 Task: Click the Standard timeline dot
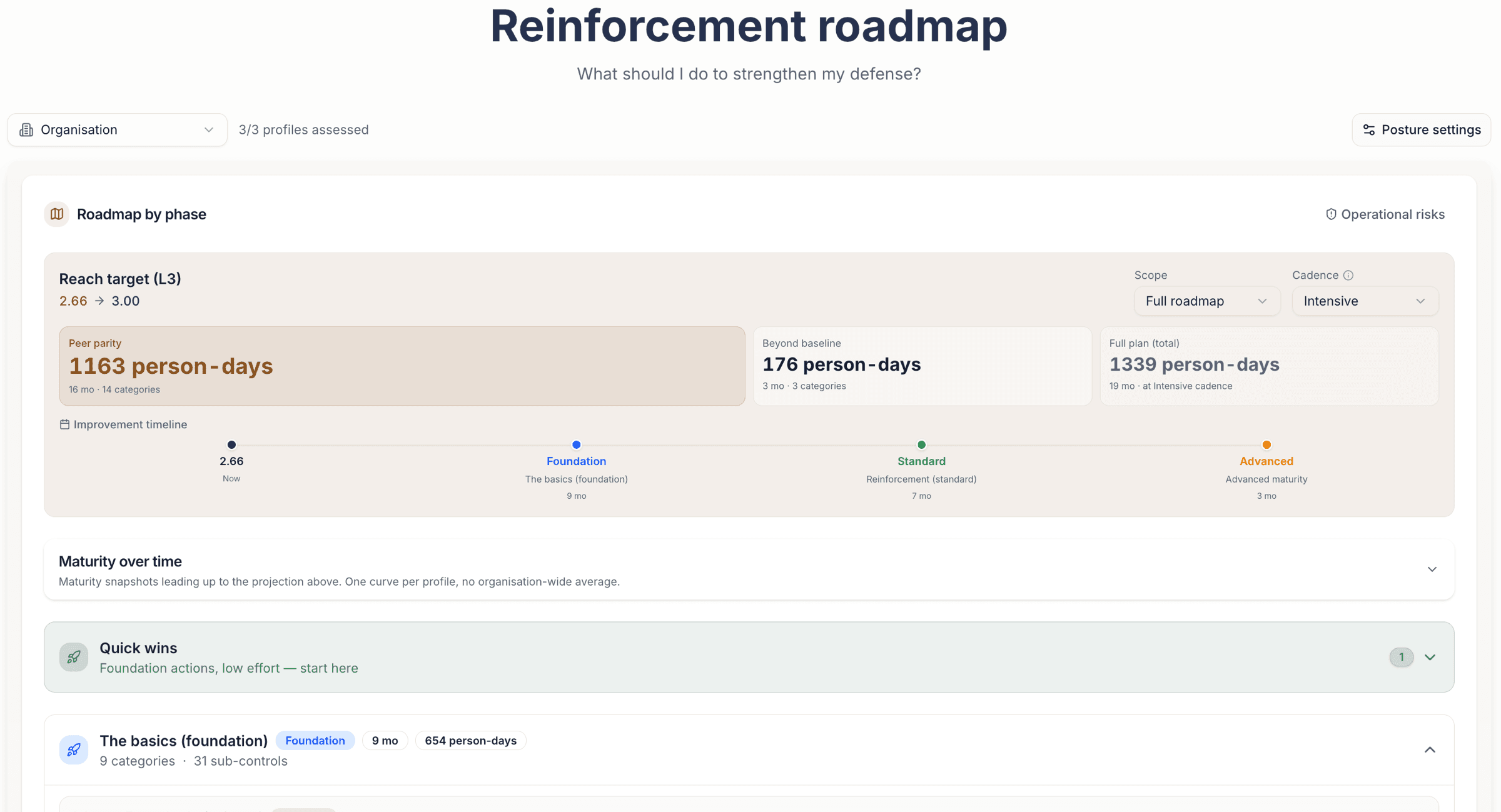click(x=921, y=444)
